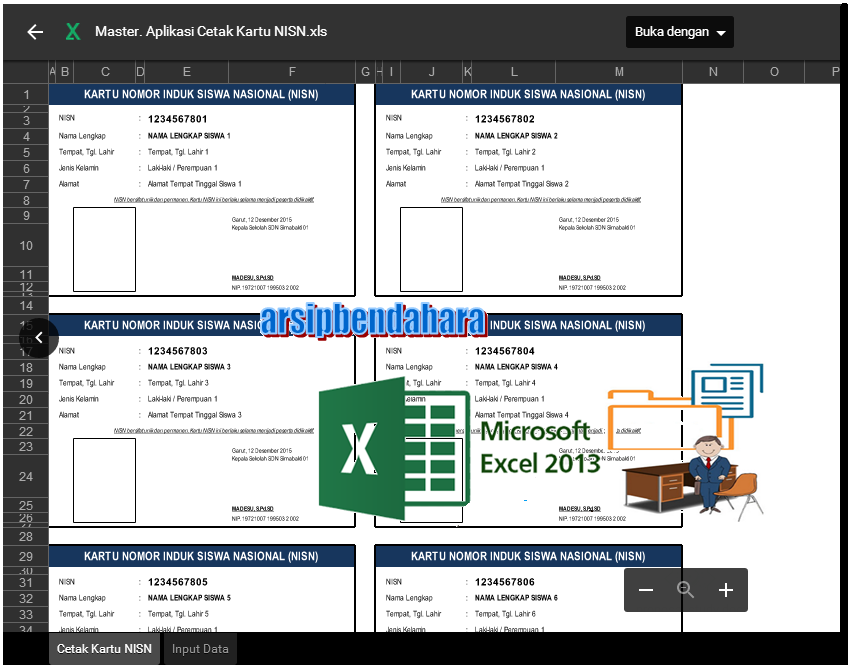Click Alamat Tempat Tinggal Siswa 2

521,184
